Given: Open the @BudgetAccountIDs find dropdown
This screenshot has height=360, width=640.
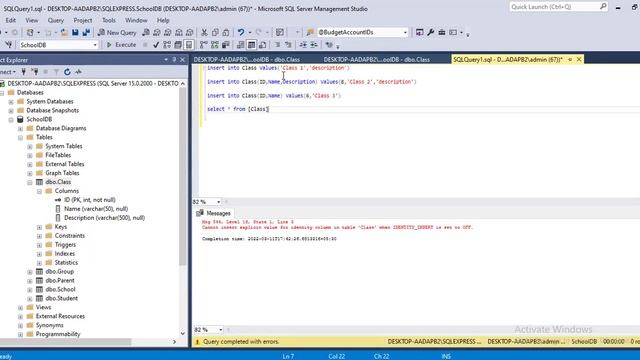Looking at the screenshot, I should pyautogui.click(x=405, y=32).
